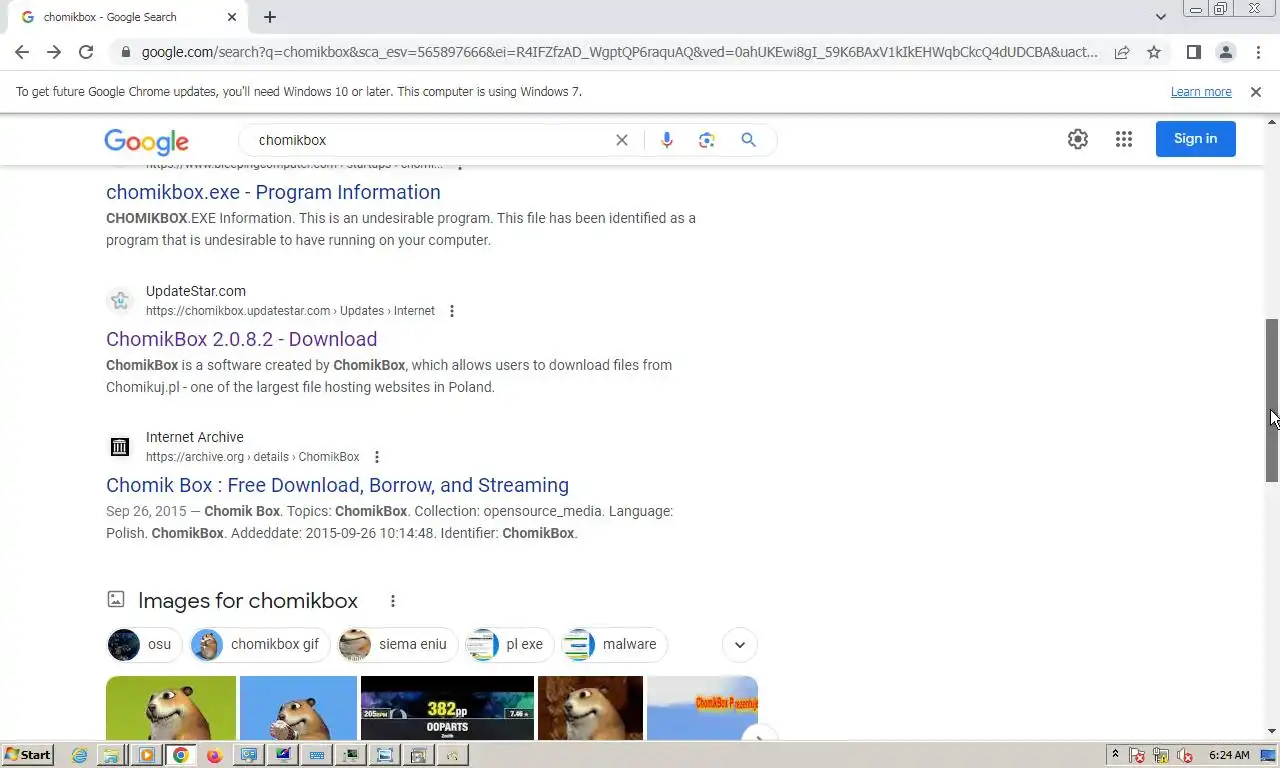Open network status tray icon
The height and width of the screenshot is (768, 1280).
[x=1161, y=755]
